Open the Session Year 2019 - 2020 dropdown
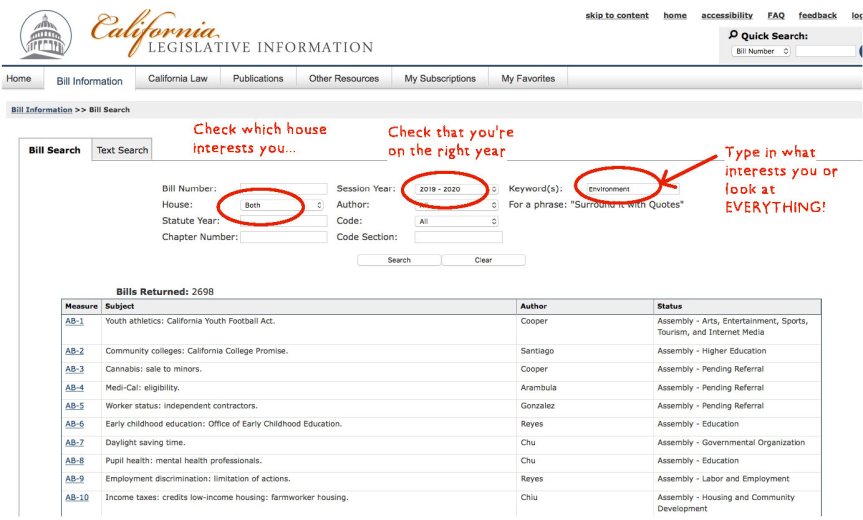The width and height of the screenshot is (863, 520). [x=457, y=189]
